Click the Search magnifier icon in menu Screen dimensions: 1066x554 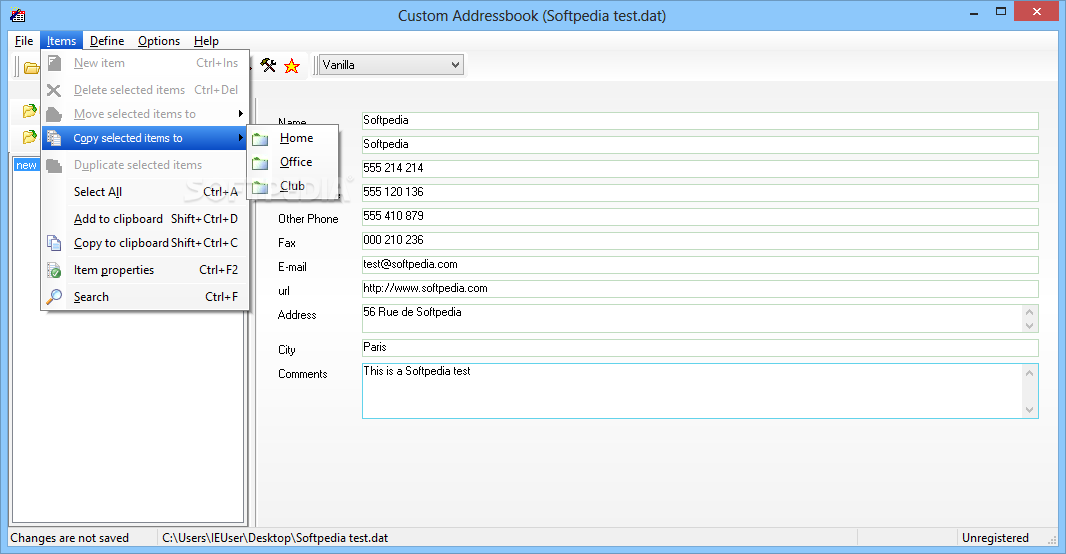click(x=54, y=297)
